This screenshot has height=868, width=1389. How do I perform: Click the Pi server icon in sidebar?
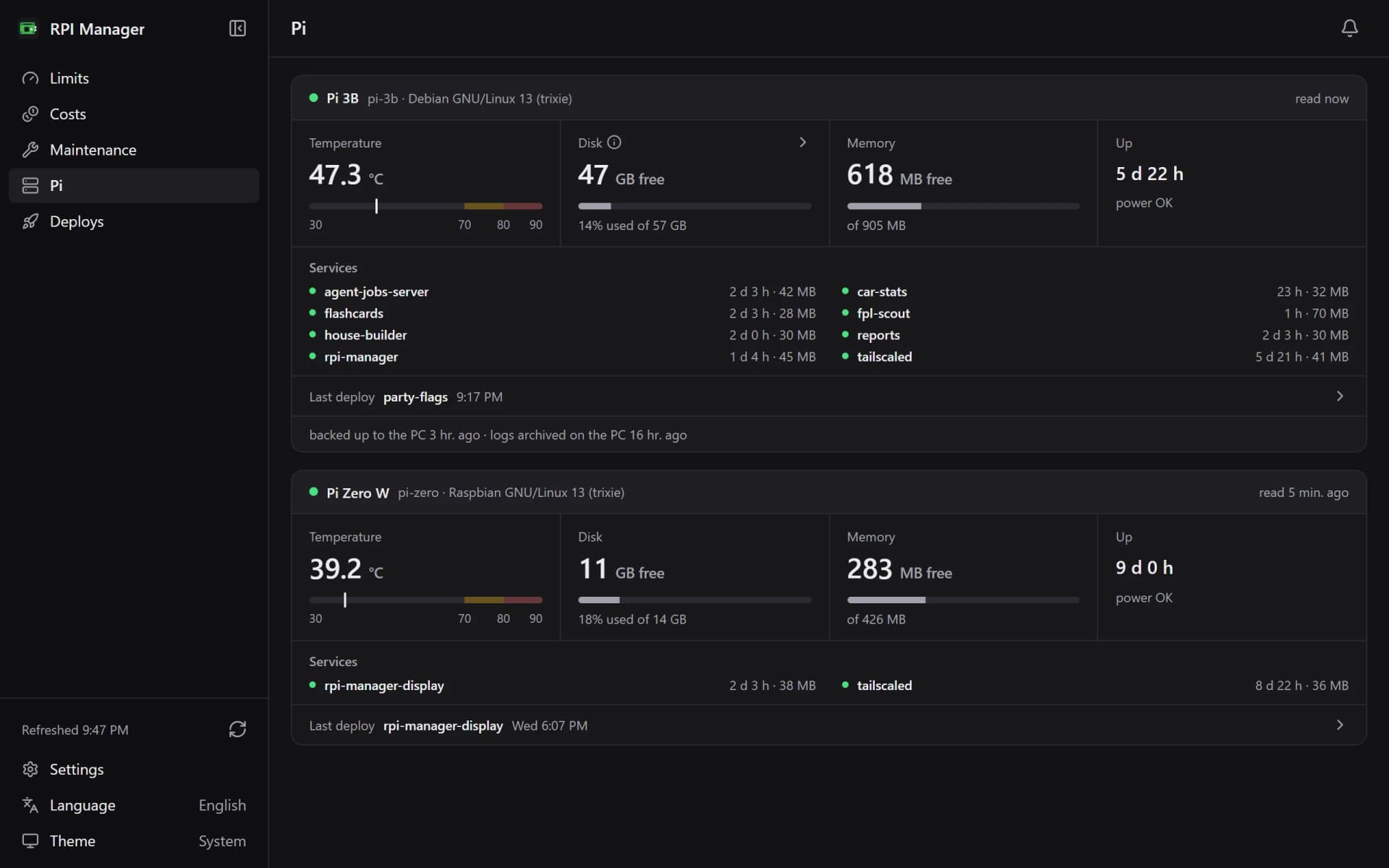tap(30, 186)
